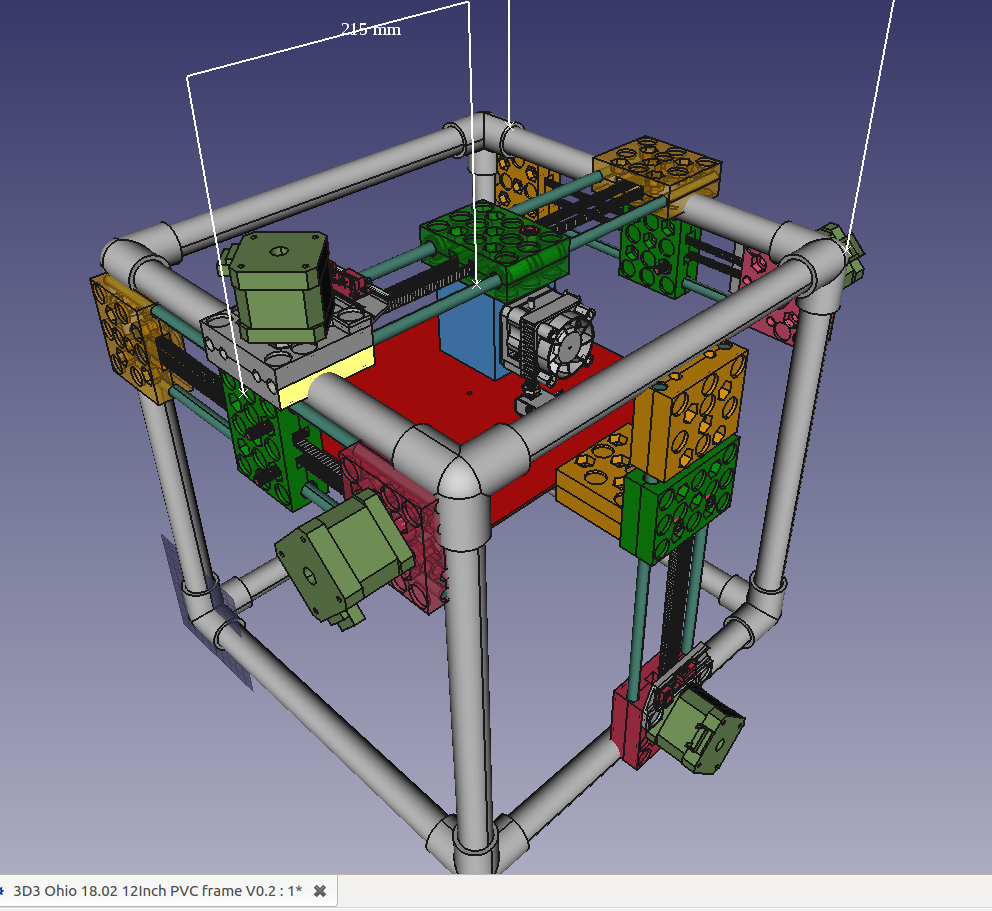Close the 3D3 Ohio PVC frame tab
Screen dimensions: 992x911
point(320,891)
